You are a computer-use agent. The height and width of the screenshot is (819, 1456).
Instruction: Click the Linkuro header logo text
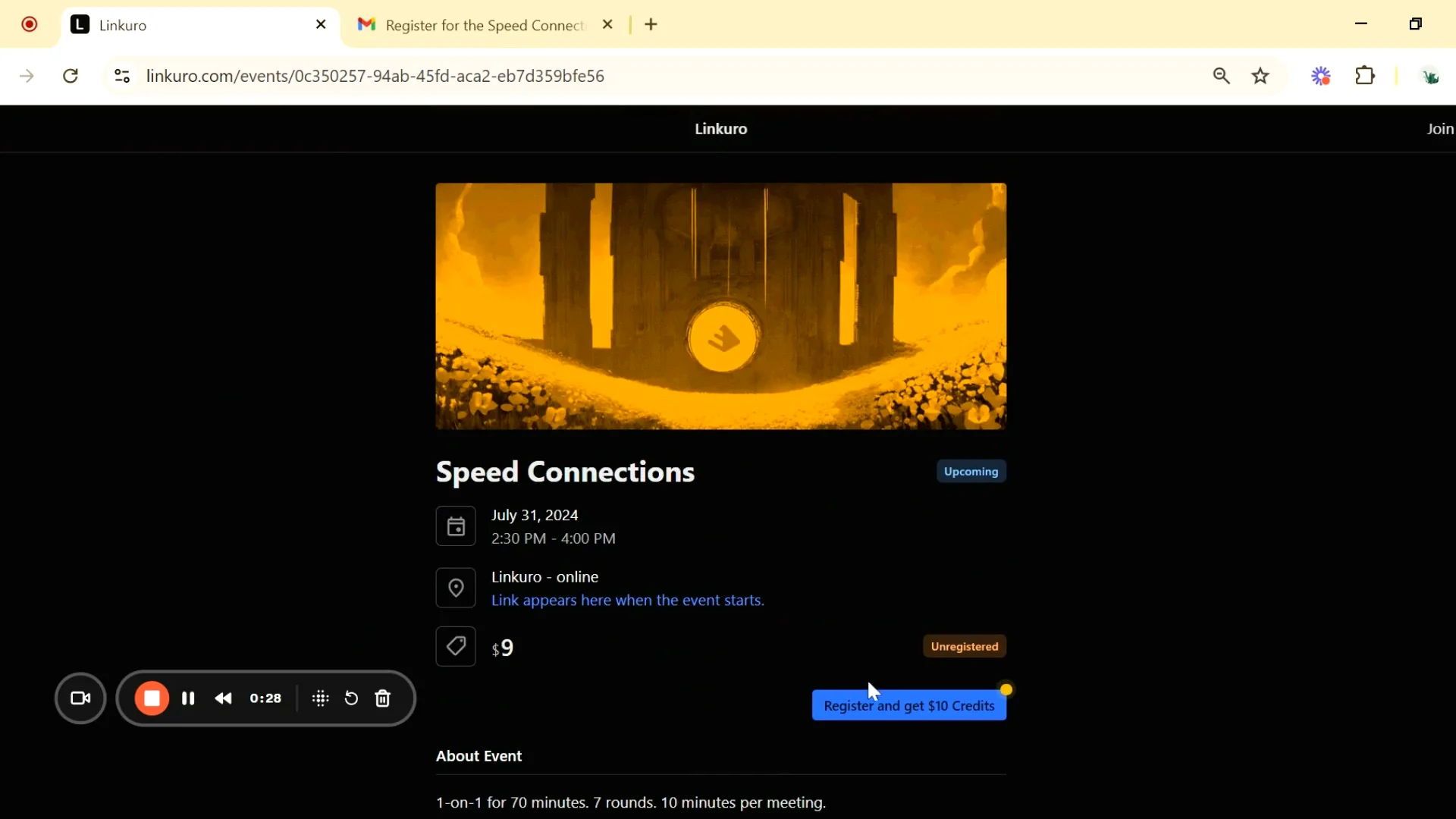pyautogui.click(x=721, y=130)
